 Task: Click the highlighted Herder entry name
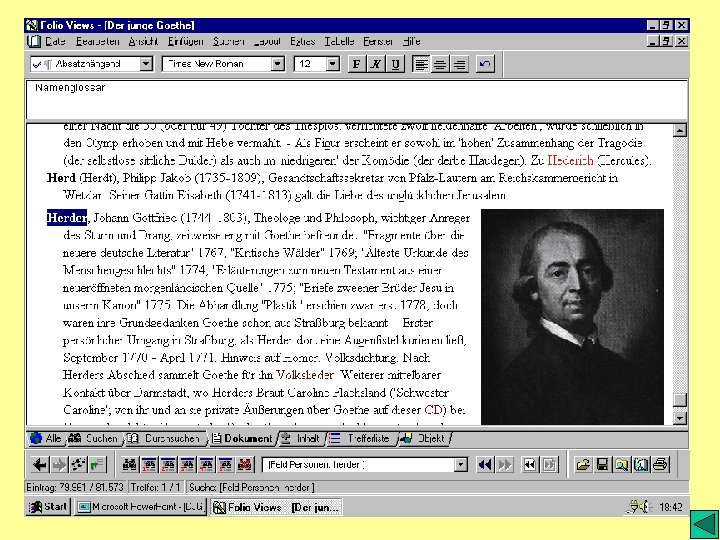pyautogui.click(x=67, y=217)
